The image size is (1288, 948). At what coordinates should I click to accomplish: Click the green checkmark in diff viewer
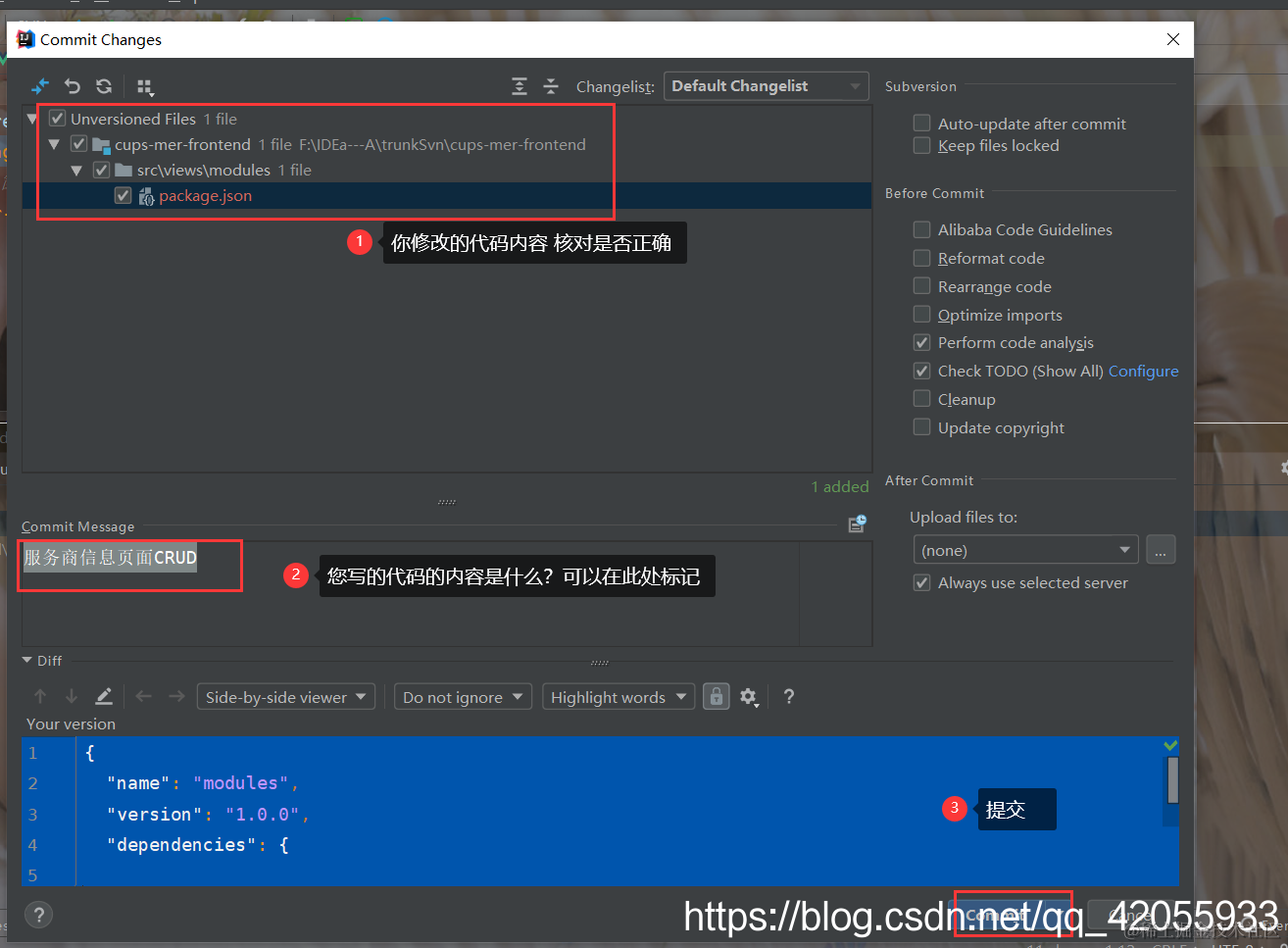click(1170, 746)
